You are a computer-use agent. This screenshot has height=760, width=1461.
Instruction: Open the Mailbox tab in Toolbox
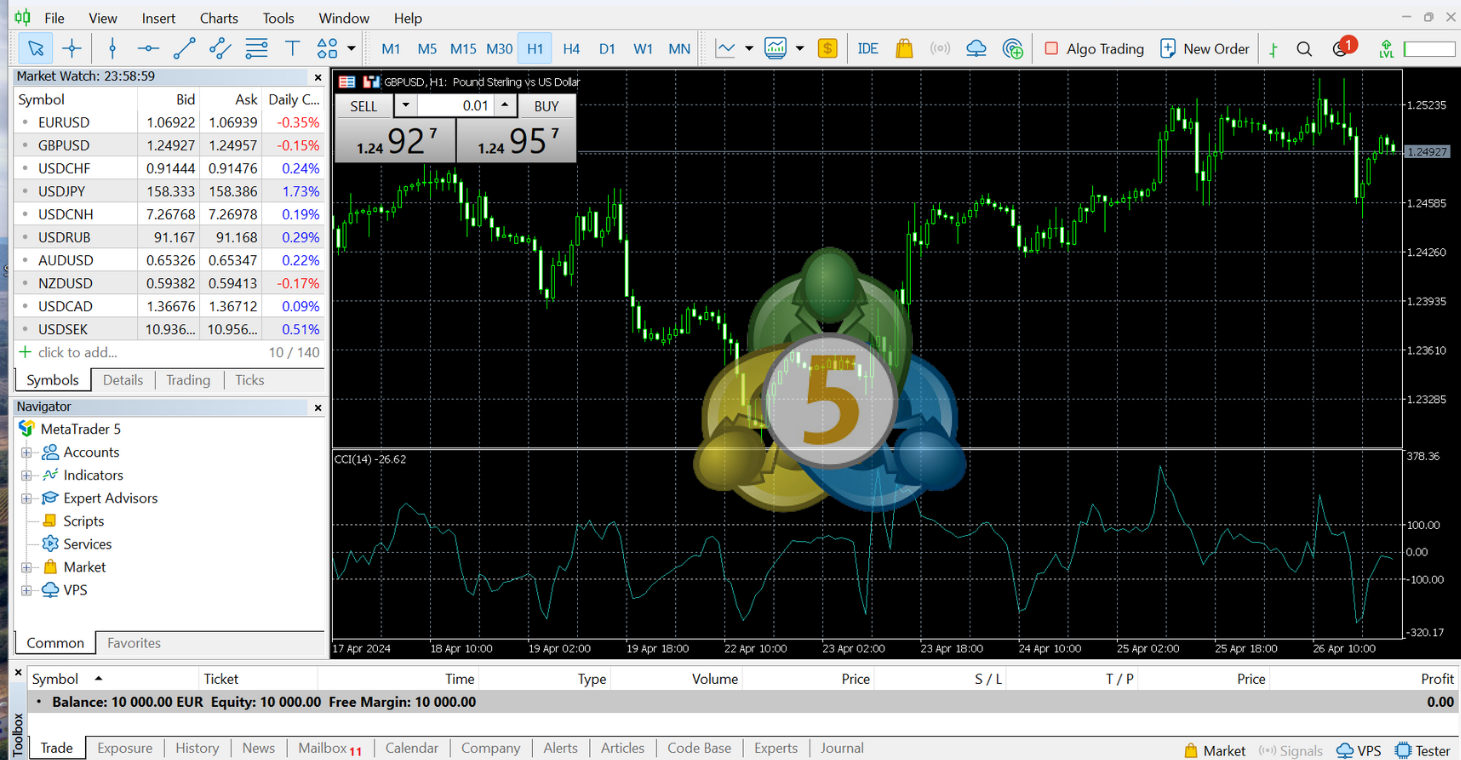coord(330,748)
